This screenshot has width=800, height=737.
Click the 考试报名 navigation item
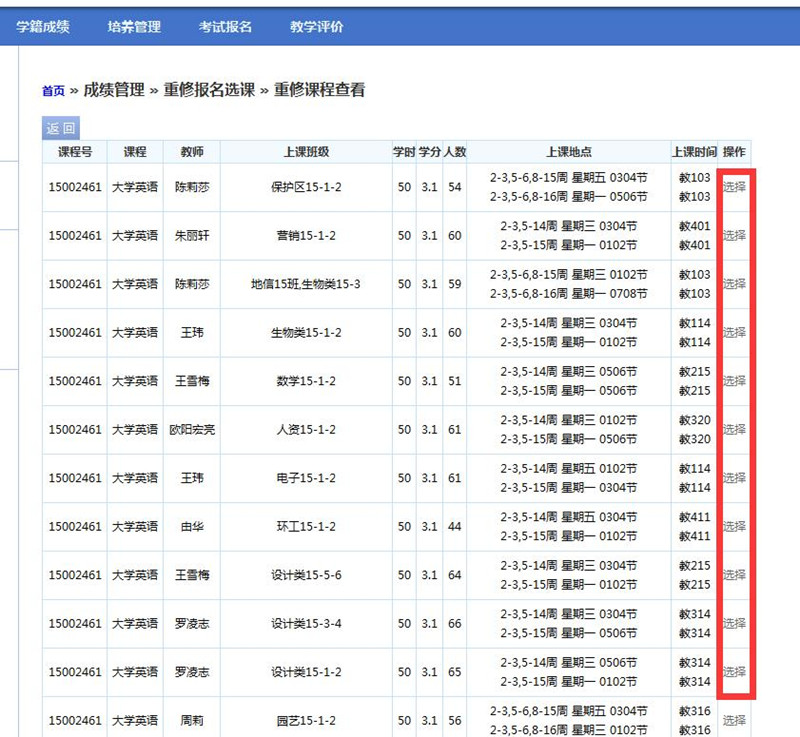(x=225, y=27)
